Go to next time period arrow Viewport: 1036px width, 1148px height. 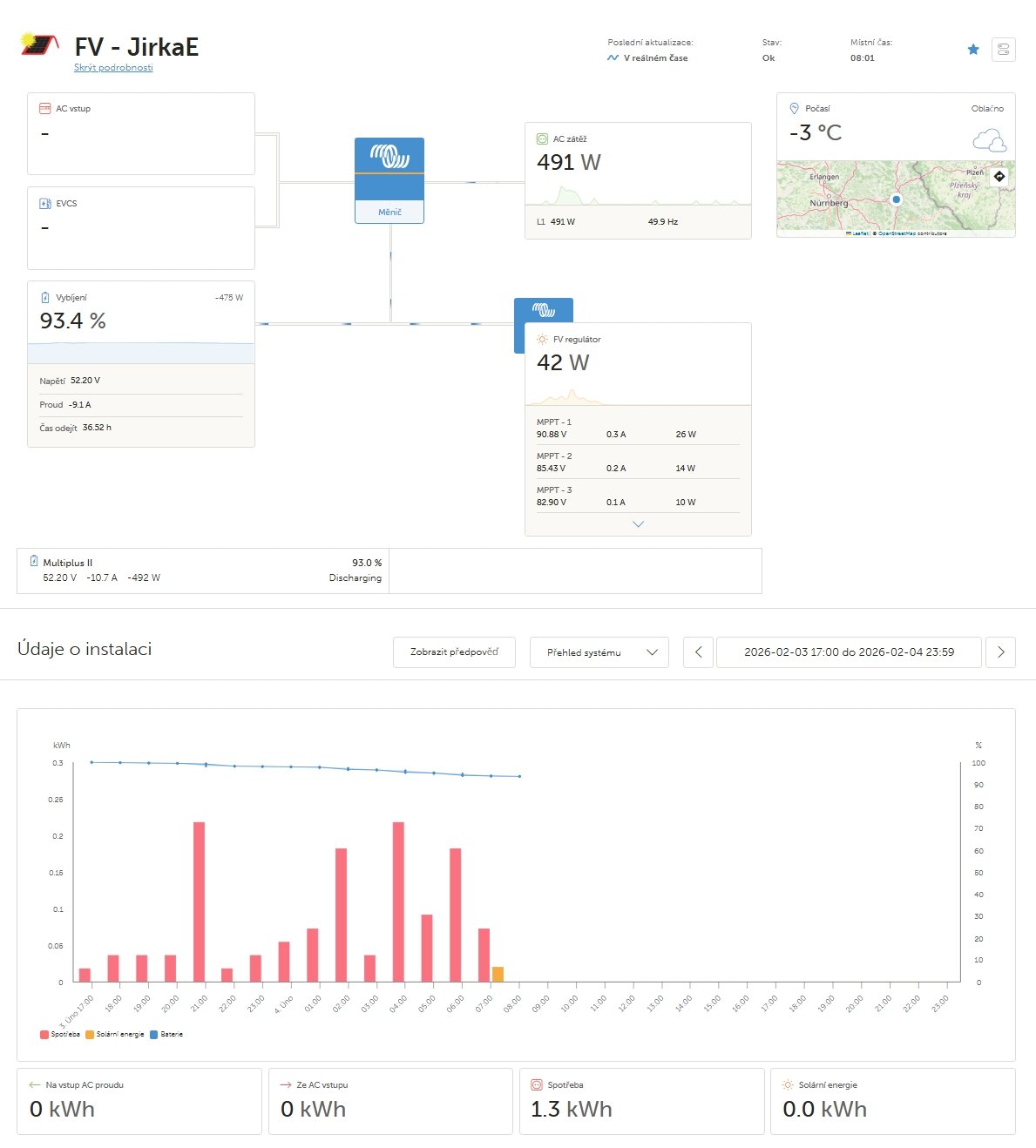tap(1000, 652)
